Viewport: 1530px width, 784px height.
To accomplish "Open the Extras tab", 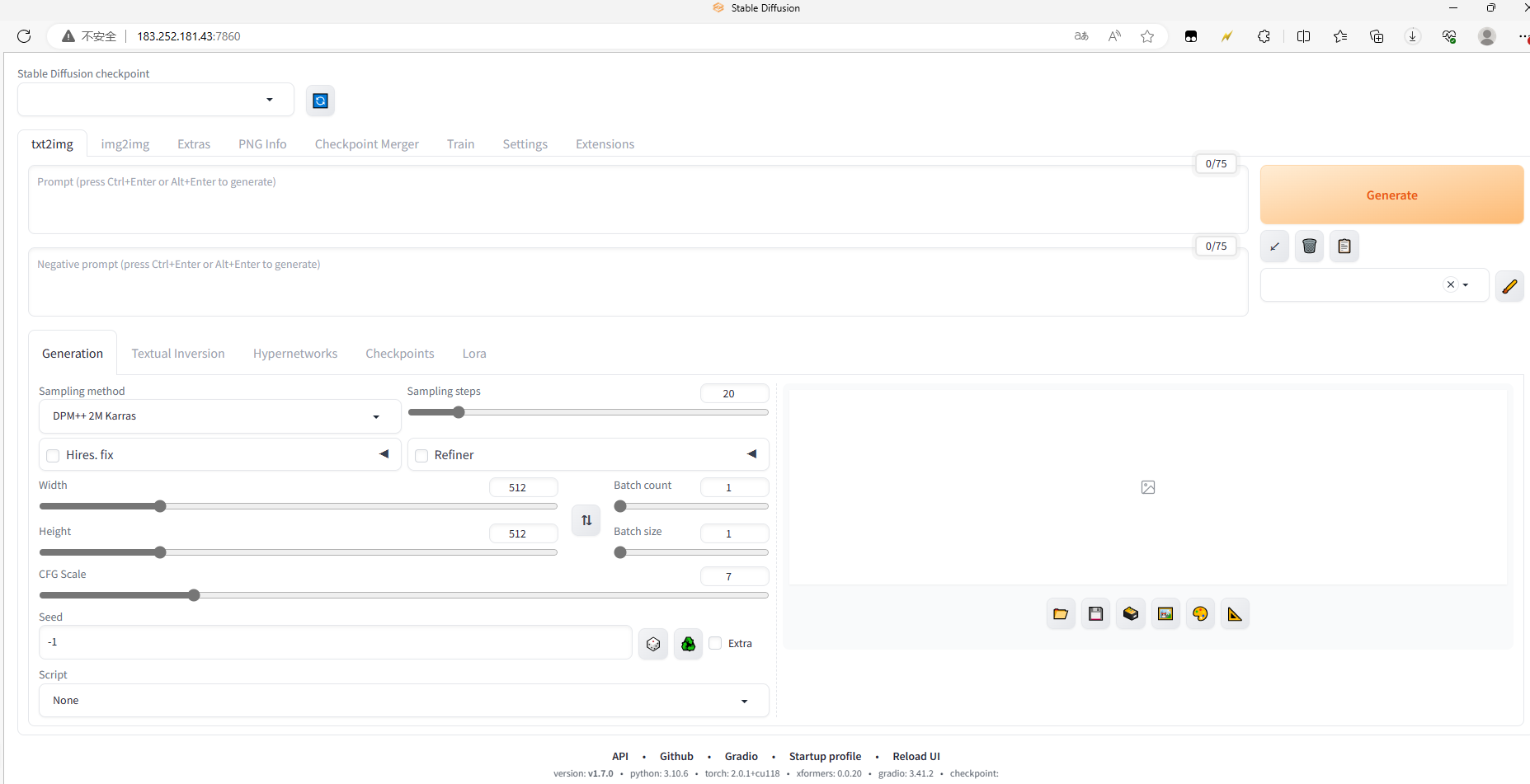I will [194, 144].
